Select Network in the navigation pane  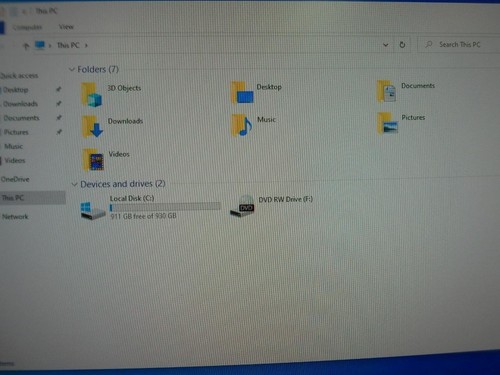click(15, 217)
